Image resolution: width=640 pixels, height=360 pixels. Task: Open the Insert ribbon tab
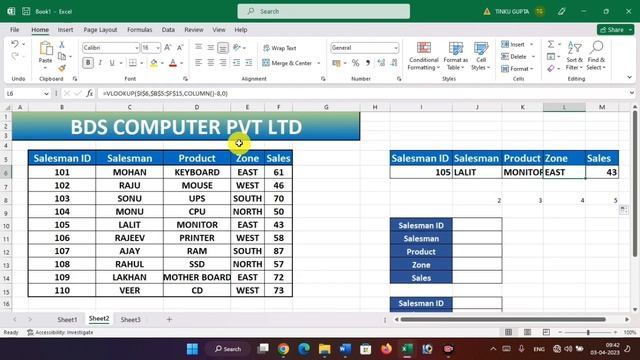point(65,30)
